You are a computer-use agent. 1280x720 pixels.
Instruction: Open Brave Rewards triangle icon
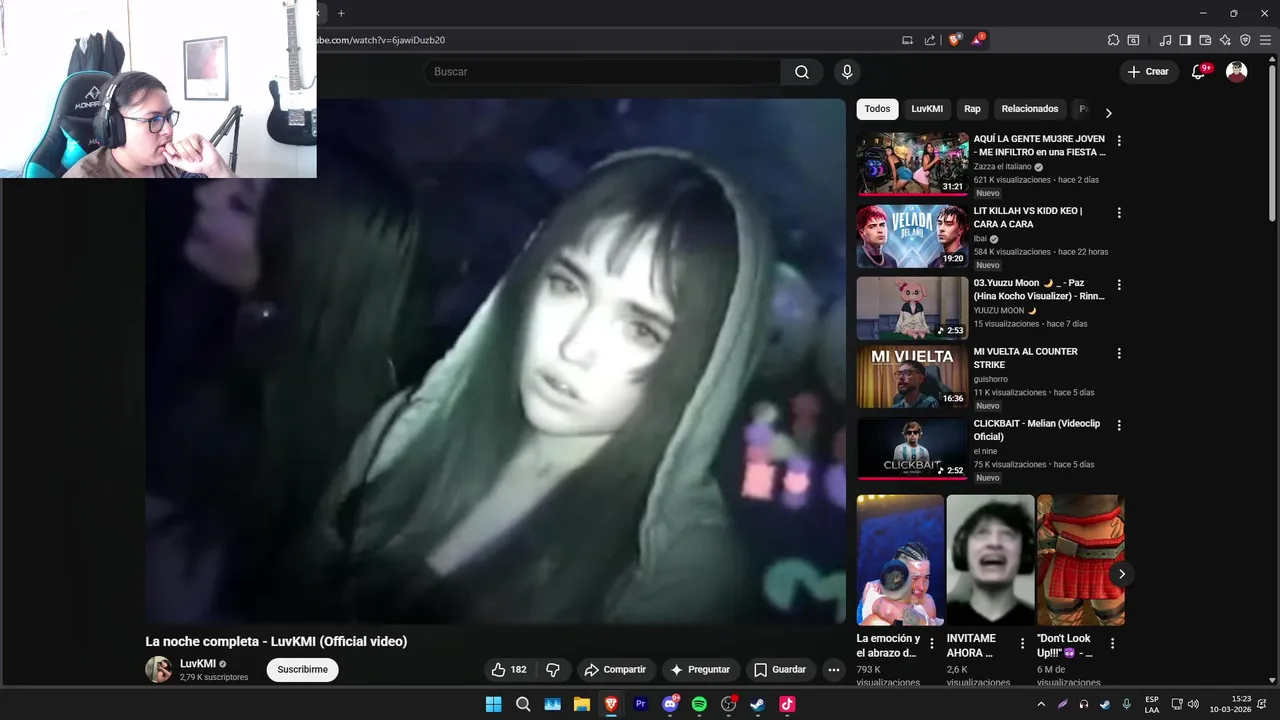click(978, 40)
